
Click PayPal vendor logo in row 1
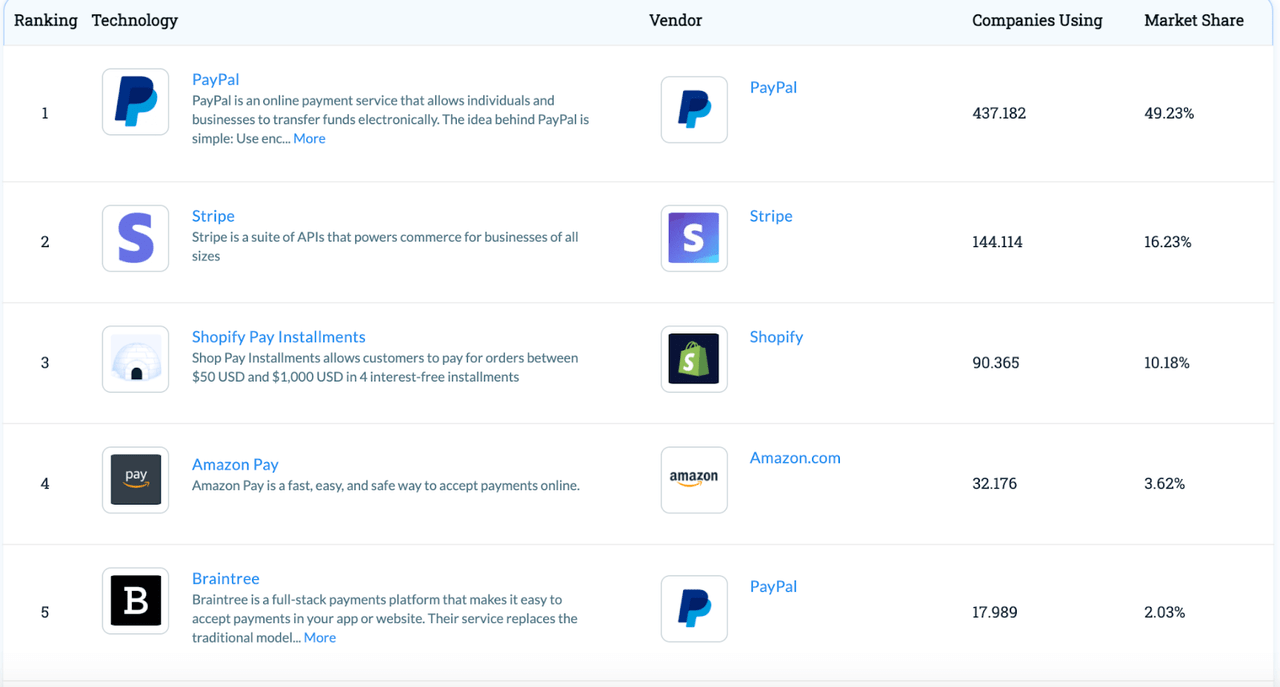(x=694, y=110)
